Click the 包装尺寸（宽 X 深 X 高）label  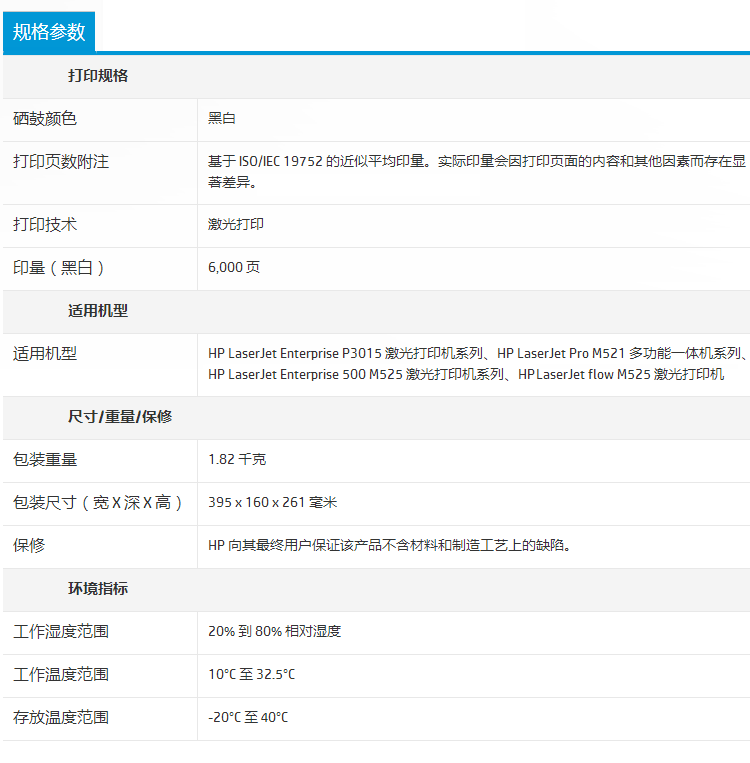click(98, 503)
